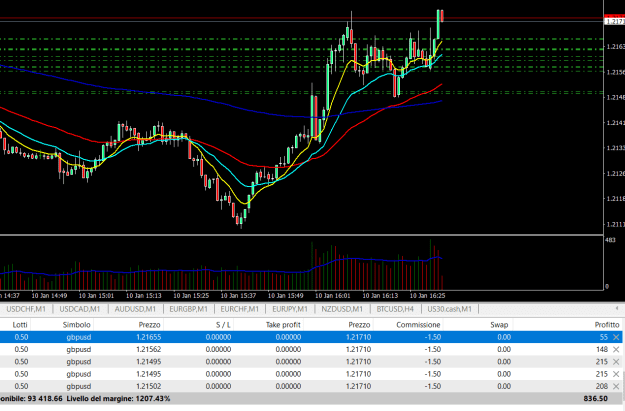Switch to the USDCHF,M1 chart tab
Viewport: 625px width, 411px height.
[26, 309]
